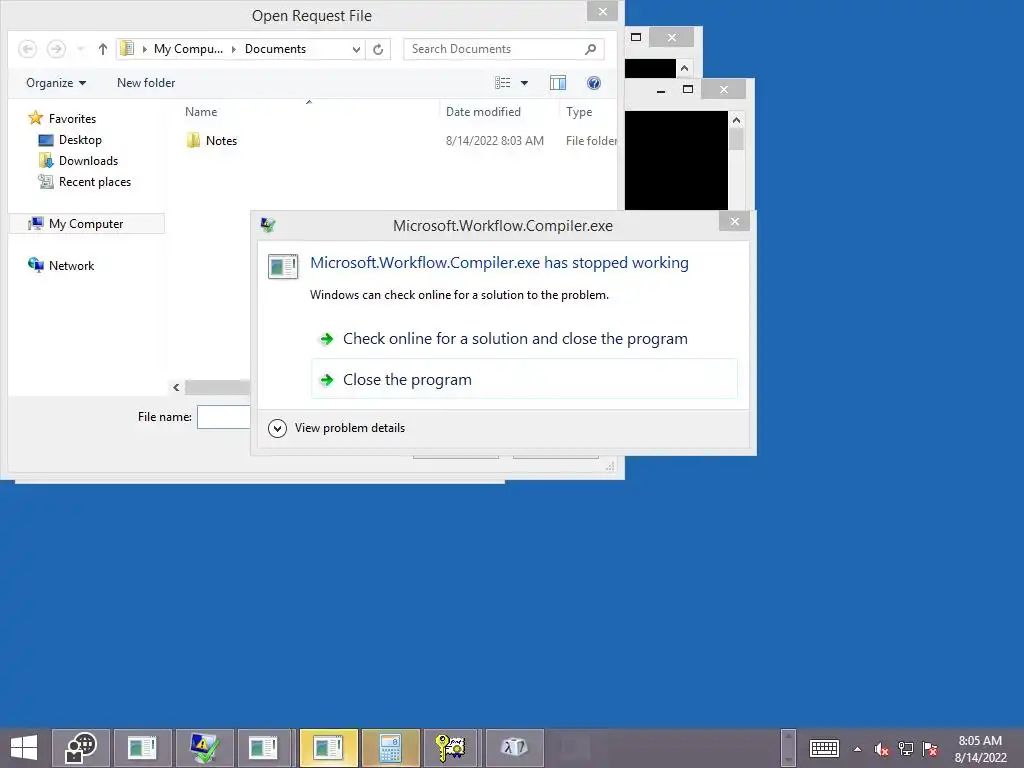
Task: Minimize the front console window
Action: [661, 90]
